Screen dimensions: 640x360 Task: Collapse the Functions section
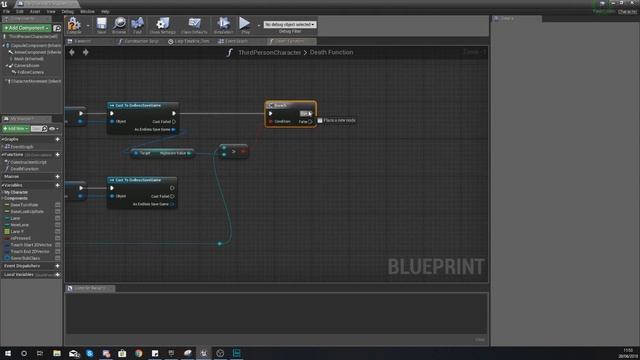[2, 155]
